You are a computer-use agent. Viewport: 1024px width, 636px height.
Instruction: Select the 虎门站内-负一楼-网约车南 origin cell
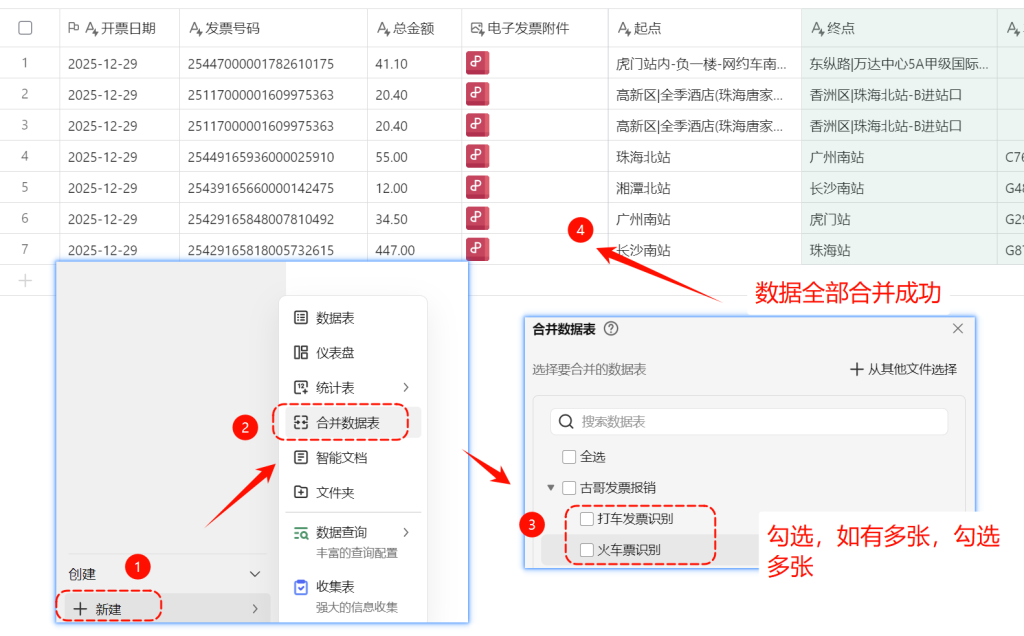point(705,63)
